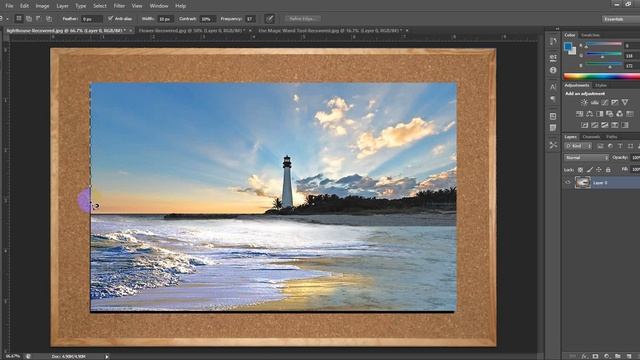Open the Window menu
This screenshot has height=360, width=640.
pos(159,6)
